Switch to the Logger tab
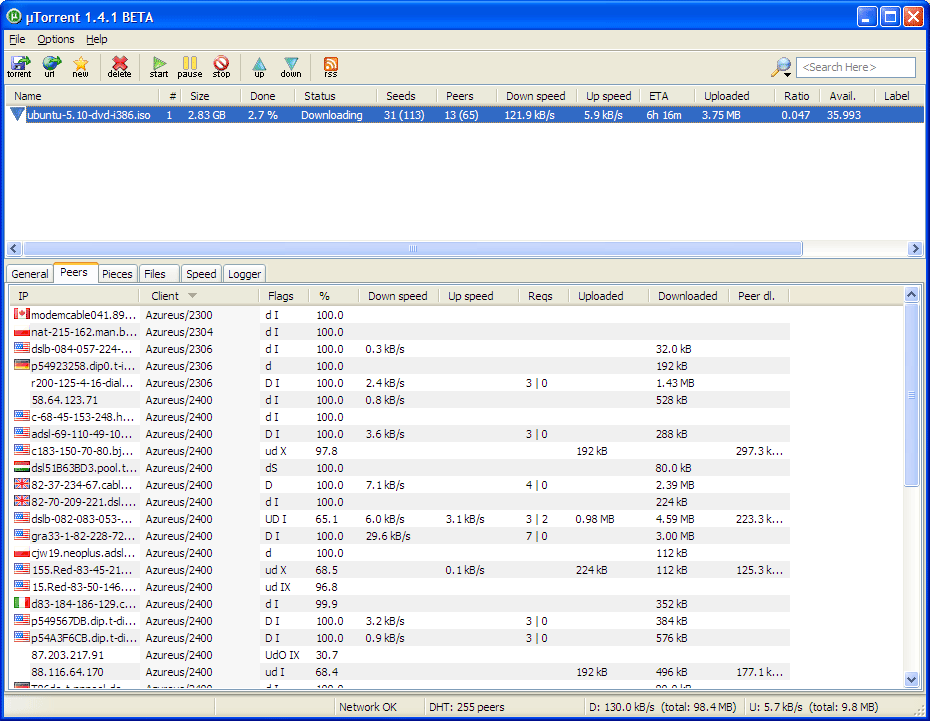930x721 pixels. coord(244,274)
